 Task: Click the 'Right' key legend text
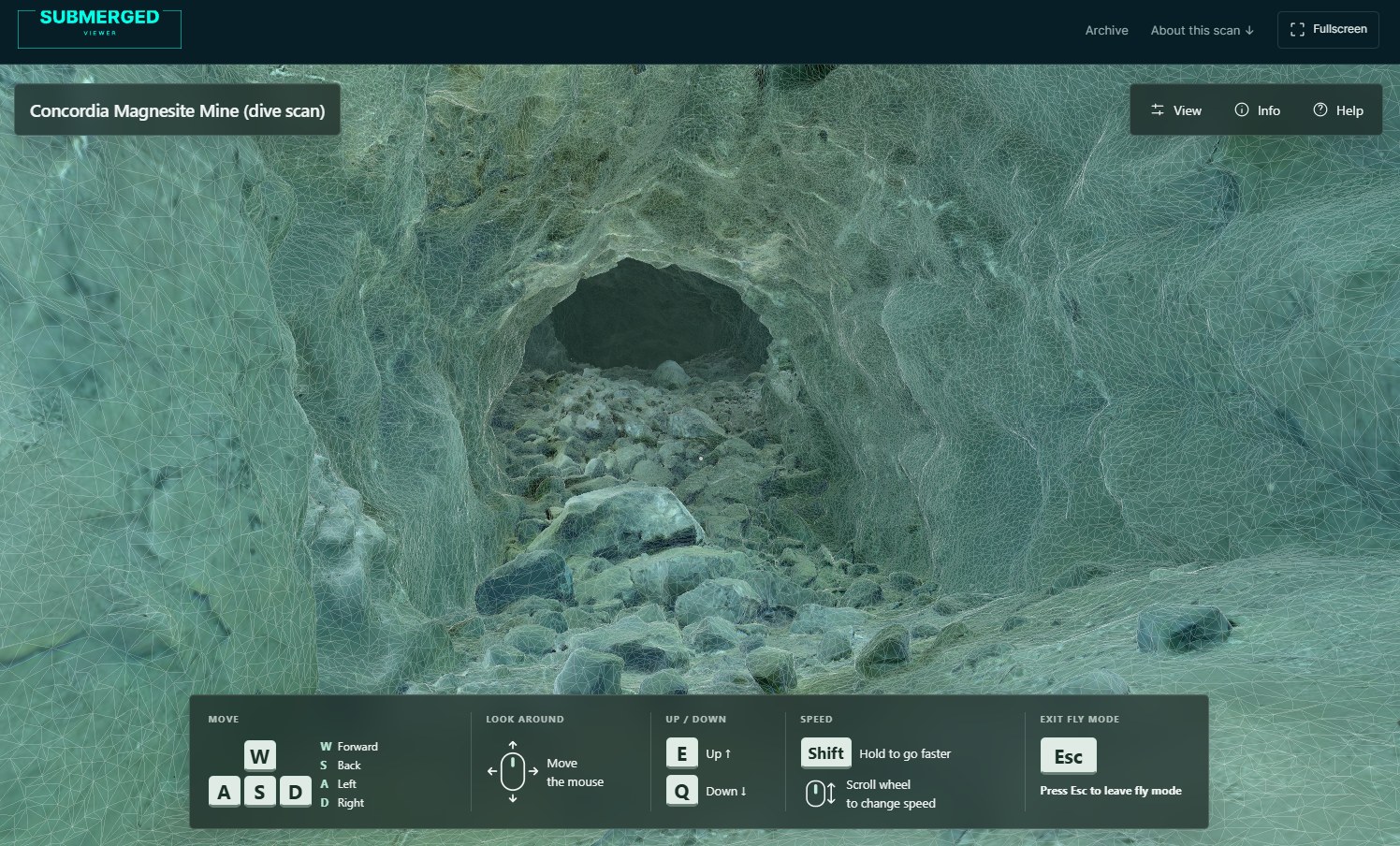[x=350, y=803]
